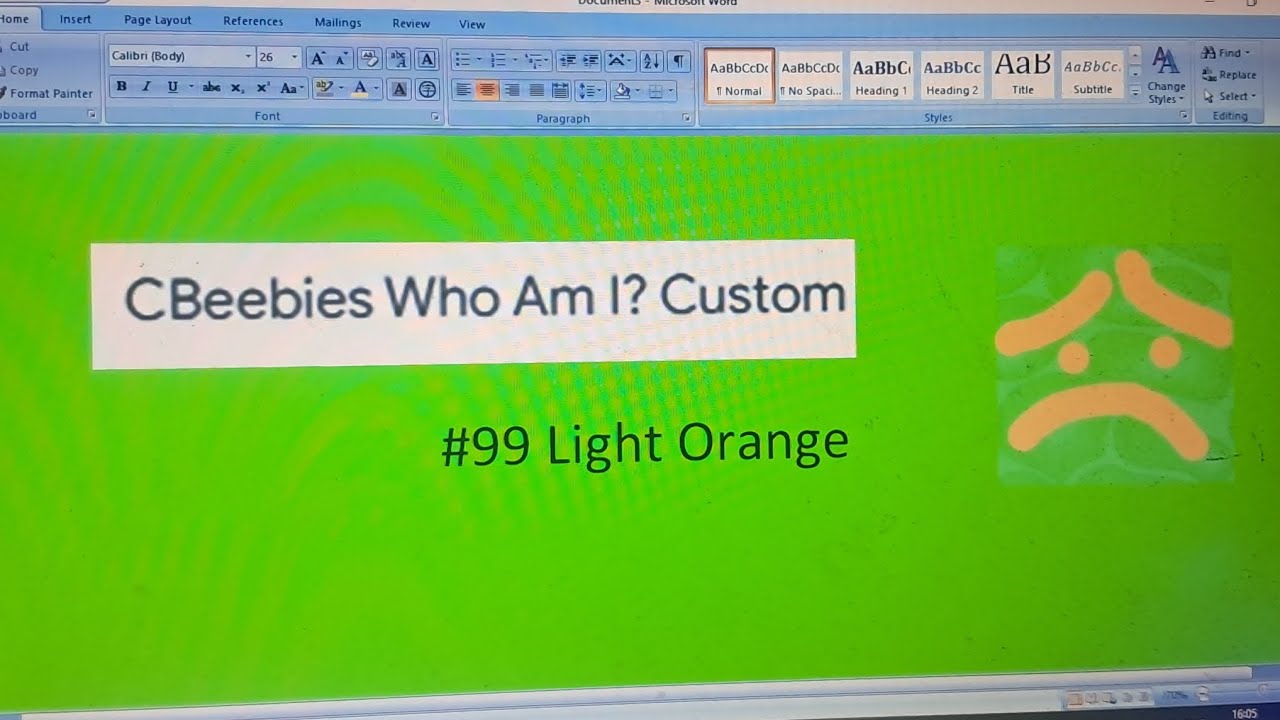Image resolution: width=1280 pixels, height=720 pixels.
Task: Increase paragraph indent
Action: 591,61
